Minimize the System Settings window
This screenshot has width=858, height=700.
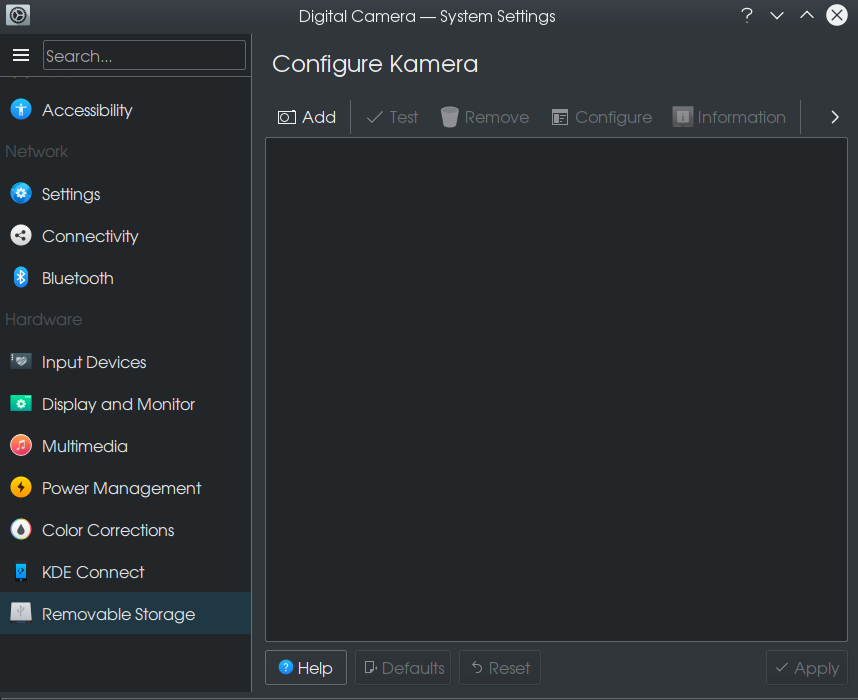[777, 15]
